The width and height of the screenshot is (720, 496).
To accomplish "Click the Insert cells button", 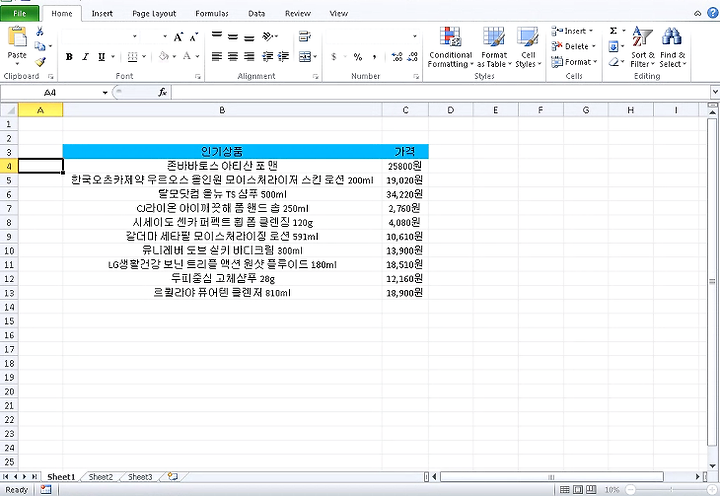I will click(x=572, y=31).
